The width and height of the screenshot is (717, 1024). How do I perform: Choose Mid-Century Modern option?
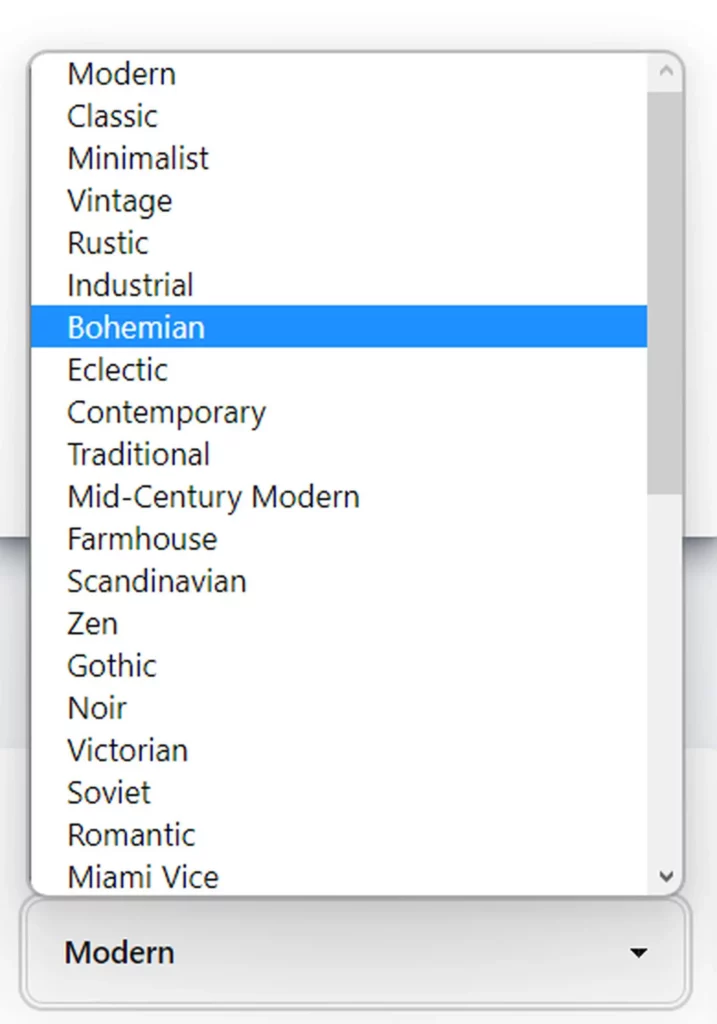click(x=213, y=497)
